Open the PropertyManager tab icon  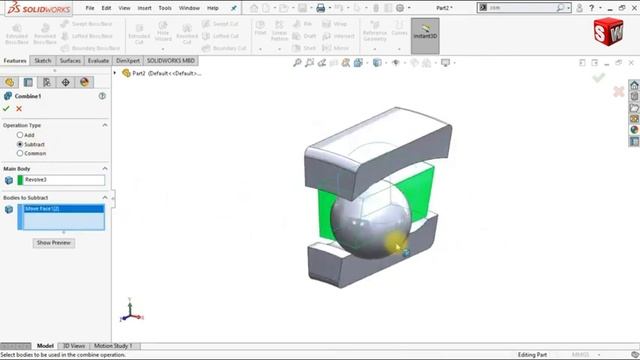(x=28, y=82)
